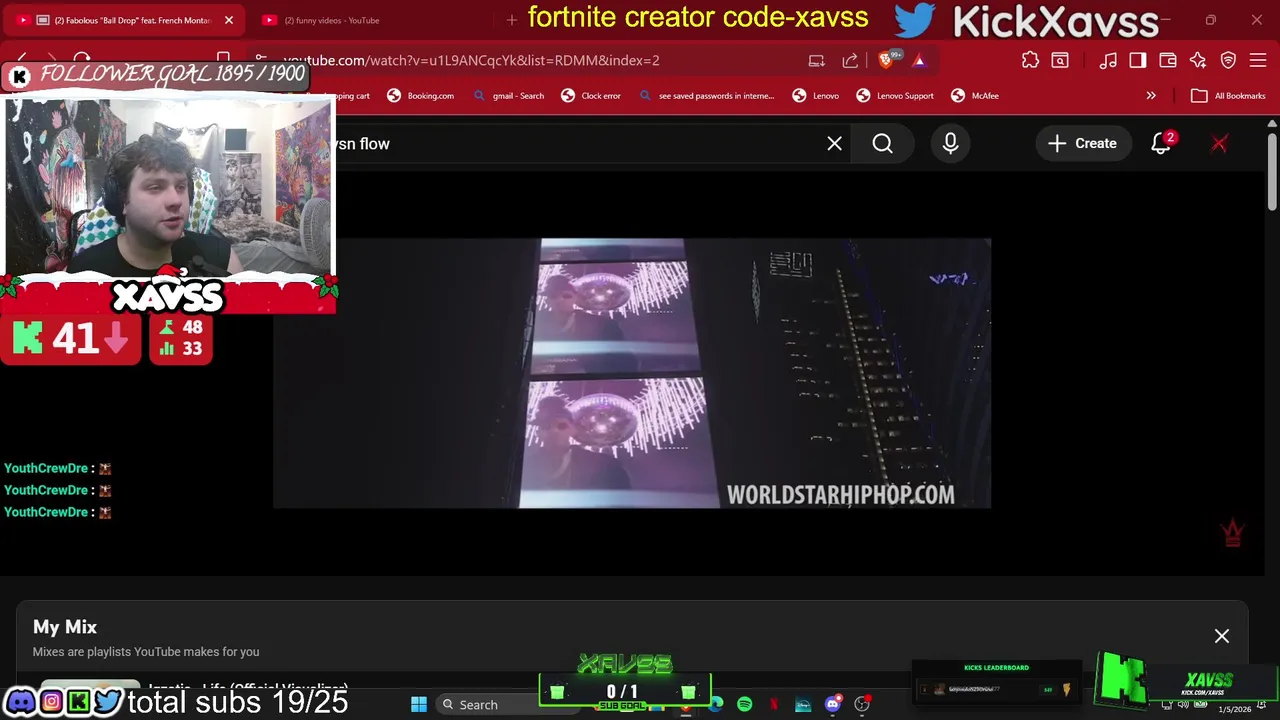Dismiss the My Mix panel

pos(1222,636)
